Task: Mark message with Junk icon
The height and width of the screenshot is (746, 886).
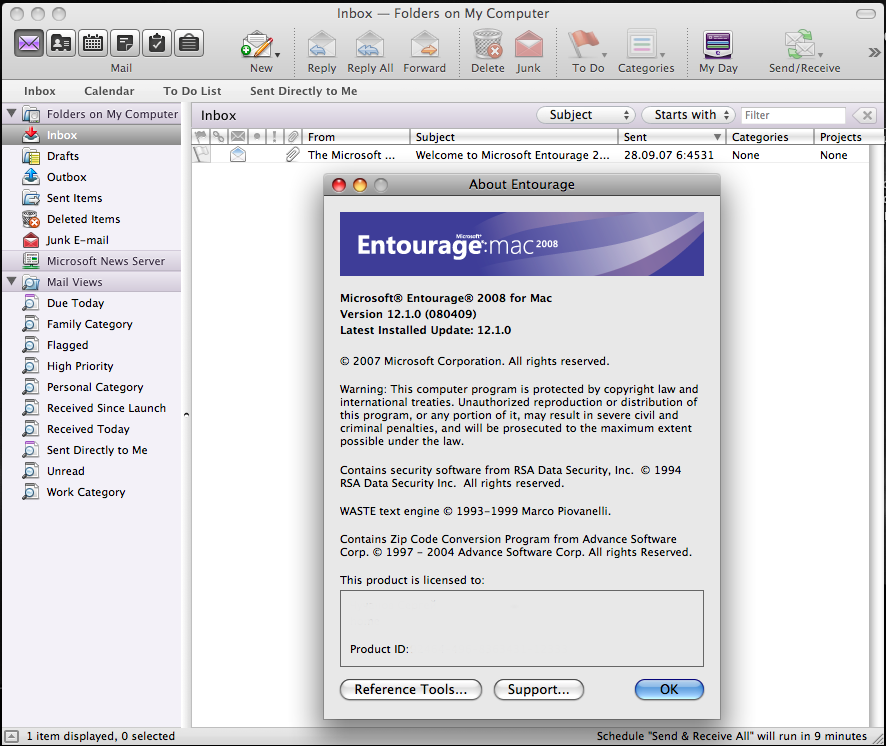Action: coord(528,45)
